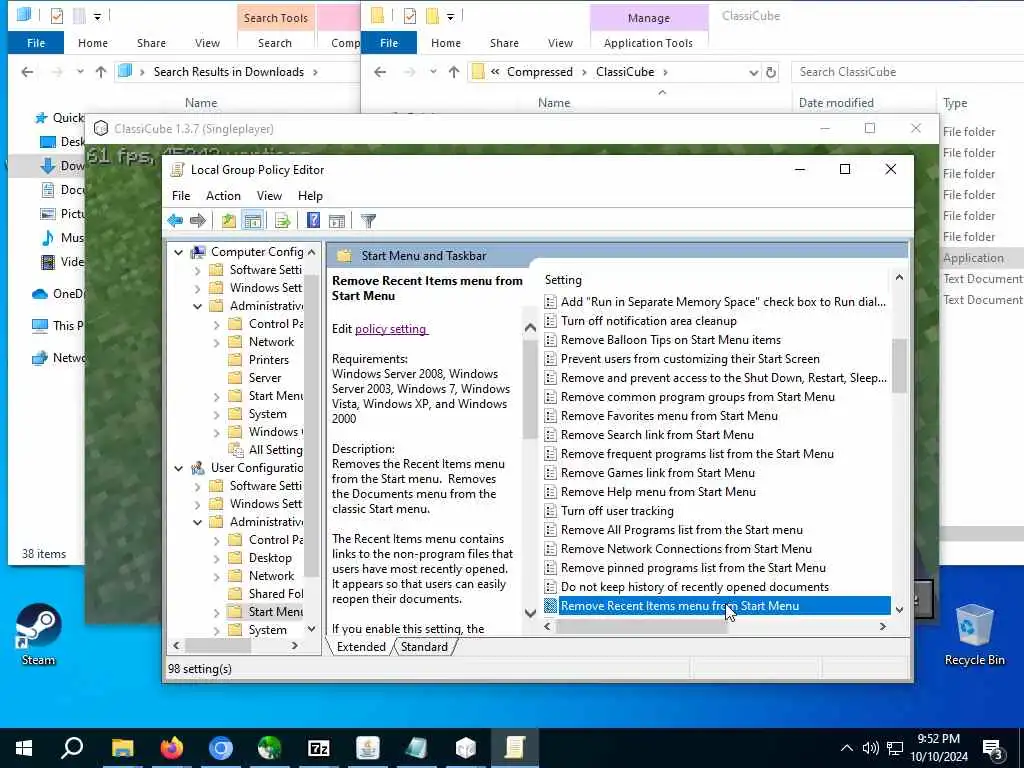Expand the System node under Computer Configuration
1024x768 pixels.
[216, 414]
